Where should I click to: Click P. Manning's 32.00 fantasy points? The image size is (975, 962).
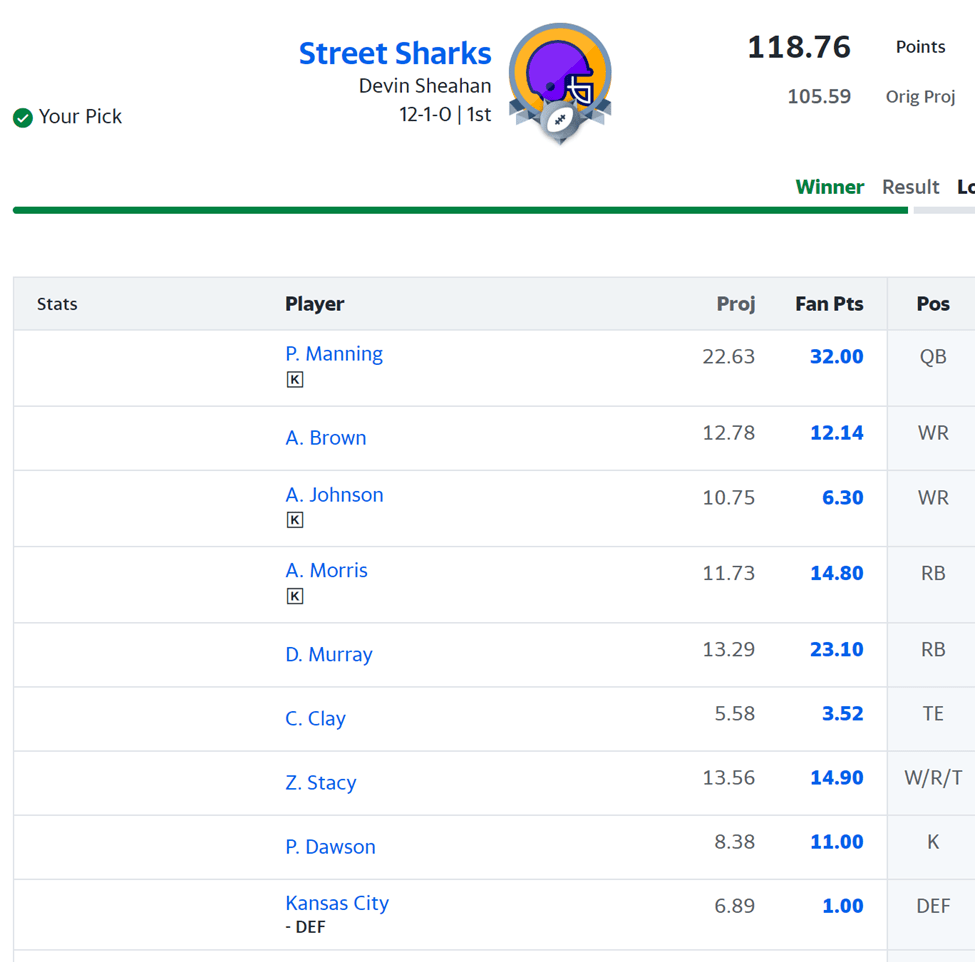836,357
